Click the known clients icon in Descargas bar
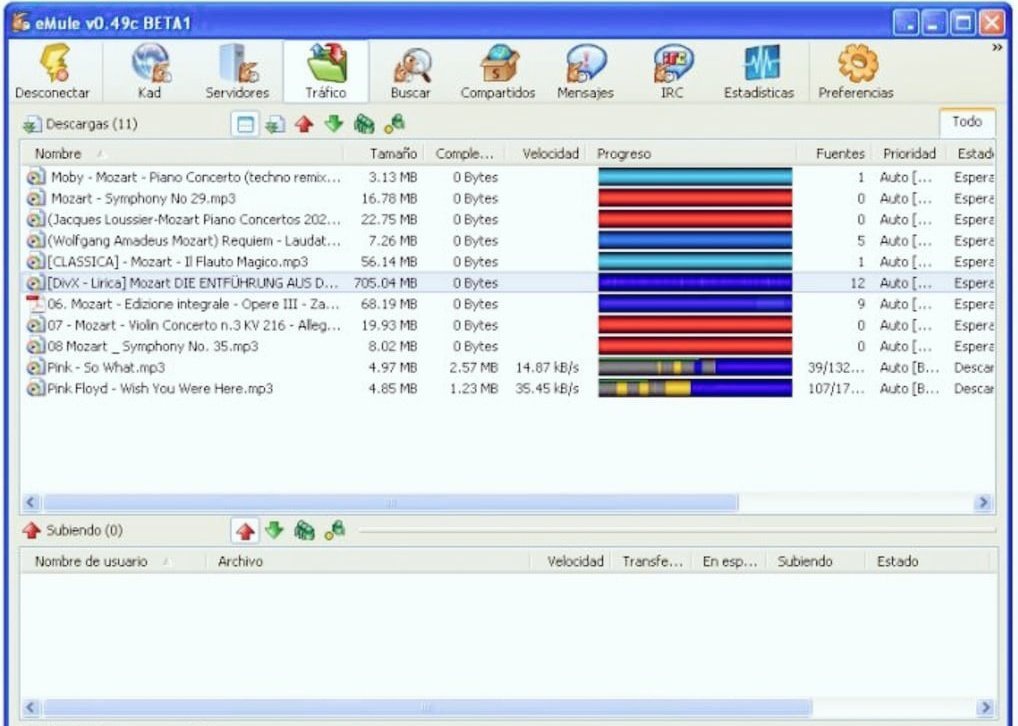 pos(394,123)
